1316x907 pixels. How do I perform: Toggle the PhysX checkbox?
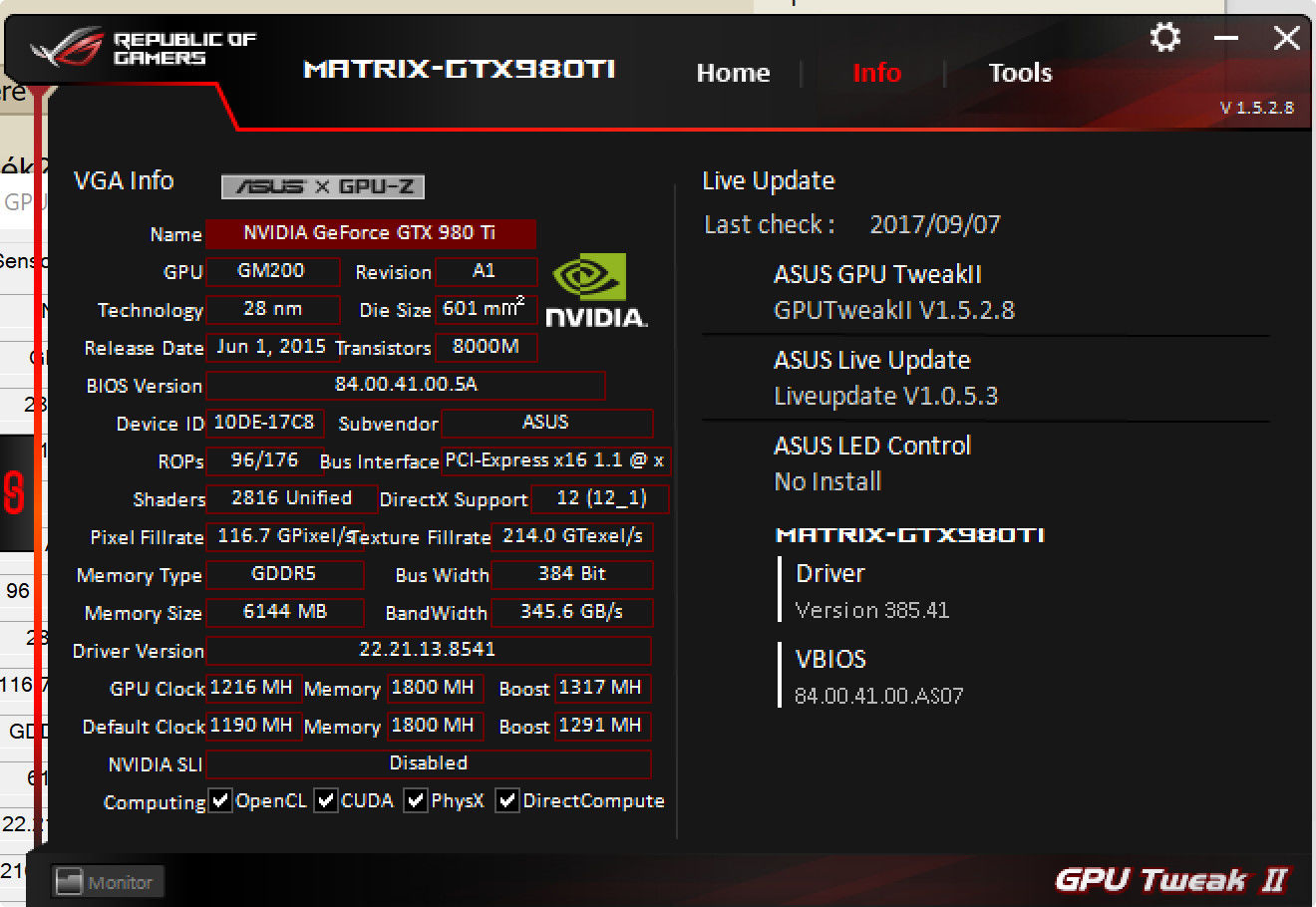click(x=415, y=800)
